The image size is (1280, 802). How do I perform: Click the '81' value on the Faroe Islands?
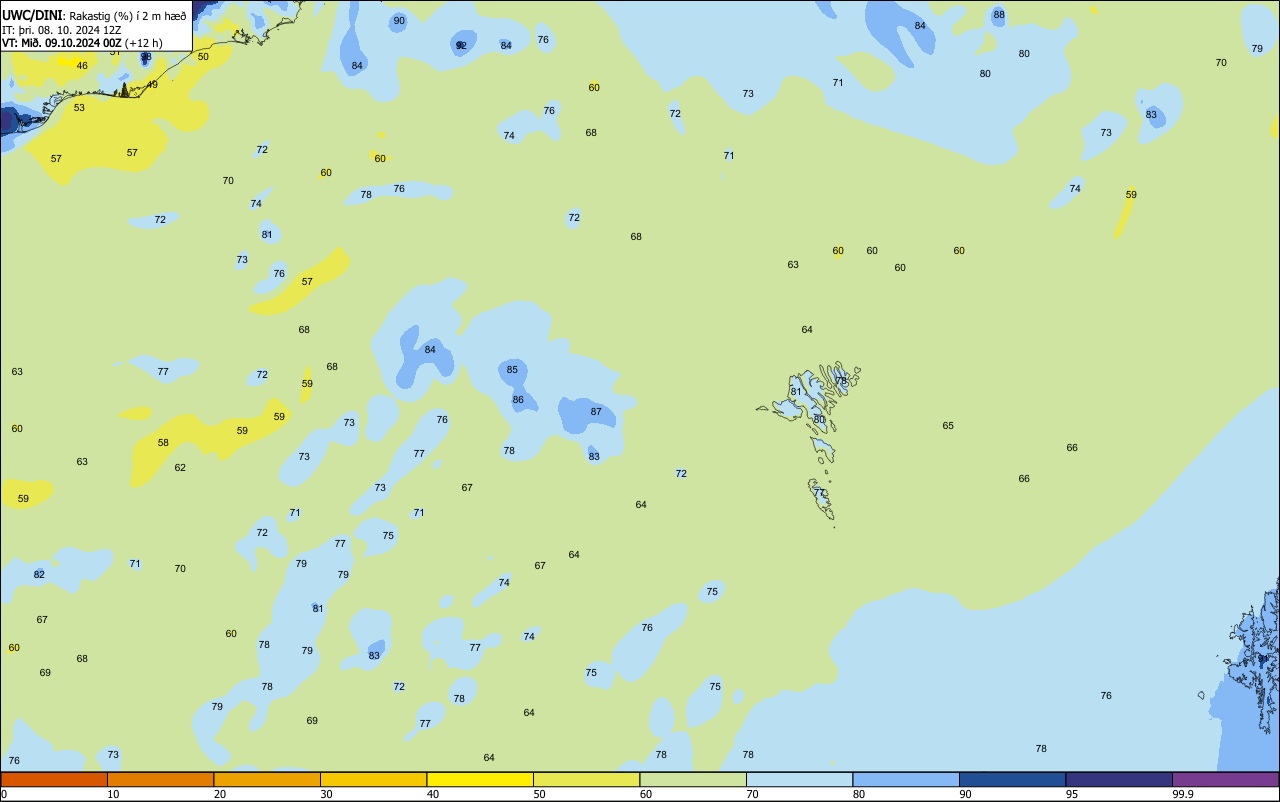click(796, 392)
